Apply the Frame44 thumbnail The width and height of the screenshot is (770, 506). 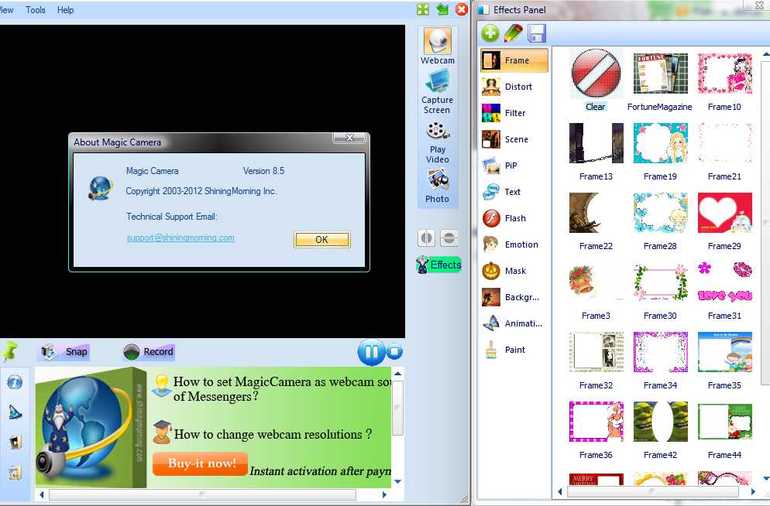click(x=724, y=422)
